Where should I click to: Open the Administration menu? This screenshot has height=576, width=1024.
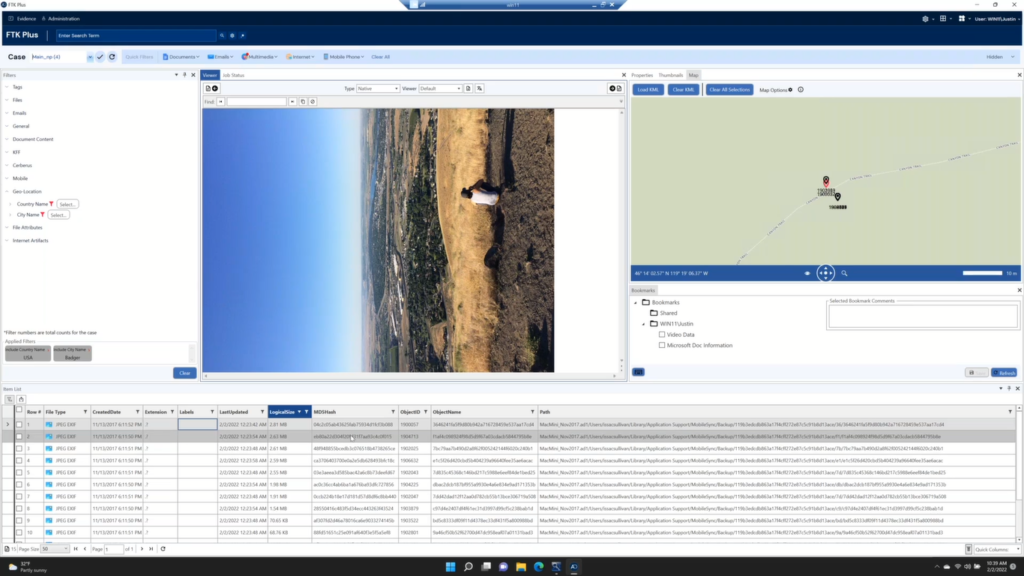[x=61, y=19]
